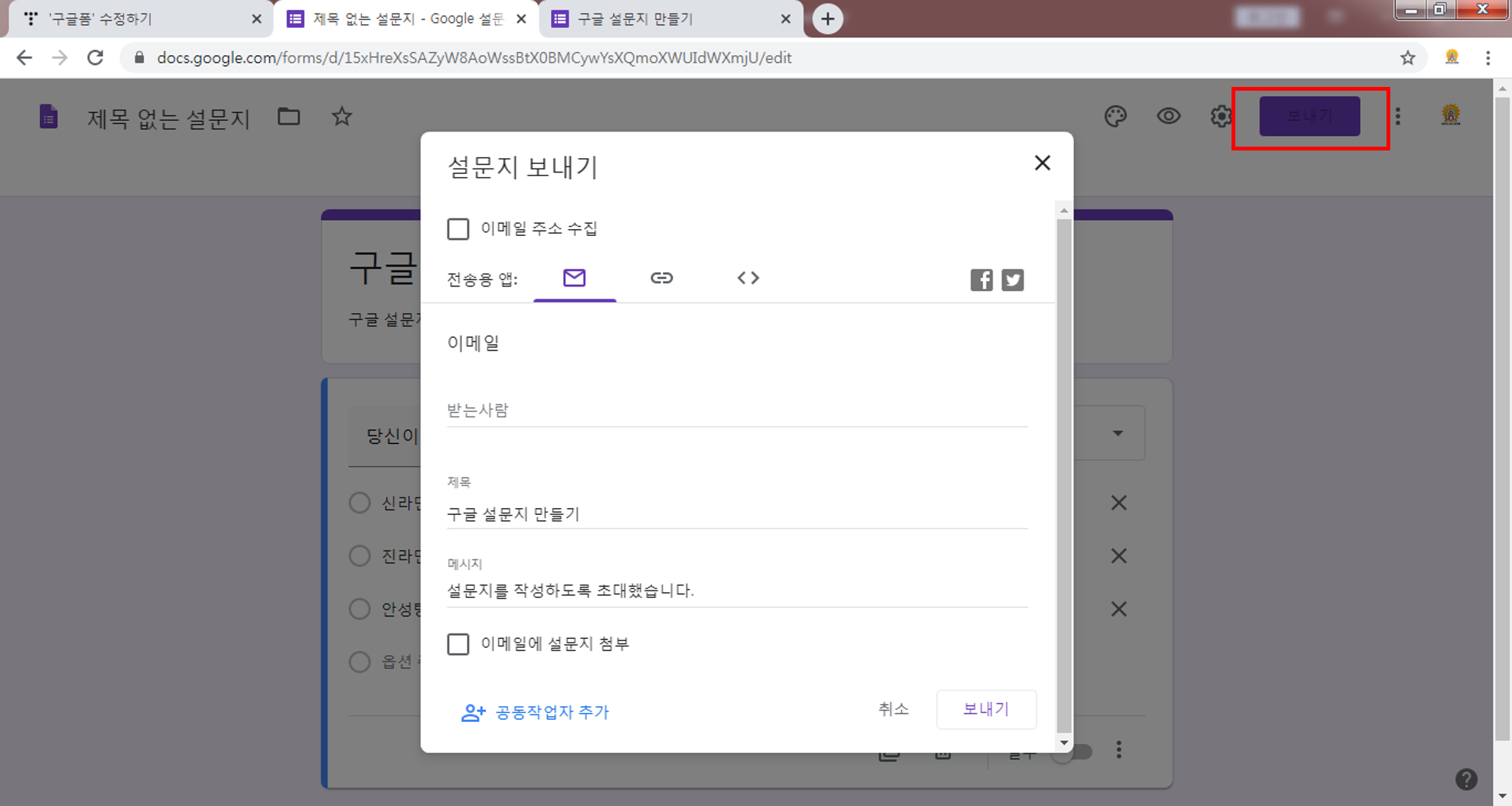Open Chrome profile icon in toolbar
Image resolution: width=1512 pixels, height=806 pixels.
(x=1452, y=57)
